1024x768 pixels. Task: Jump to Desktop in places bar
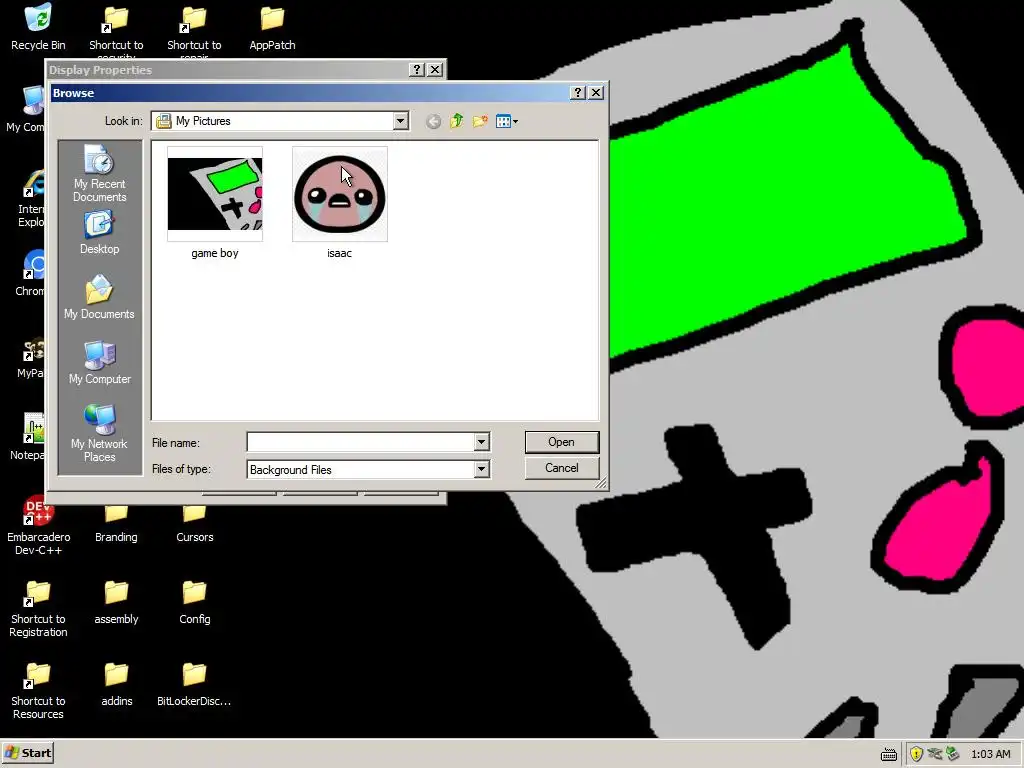99,232
